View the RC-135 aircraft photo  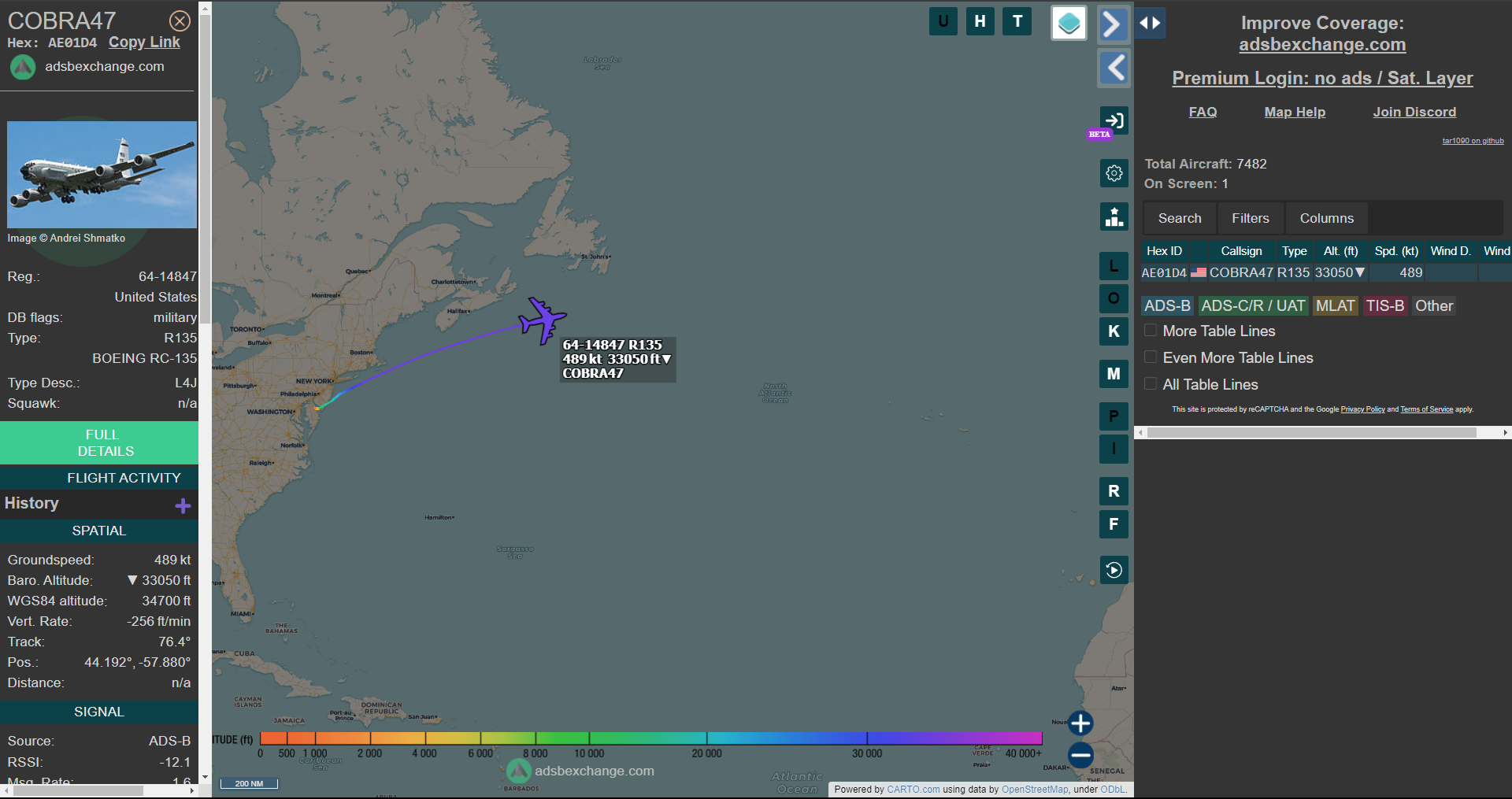[x=102, y=175]
